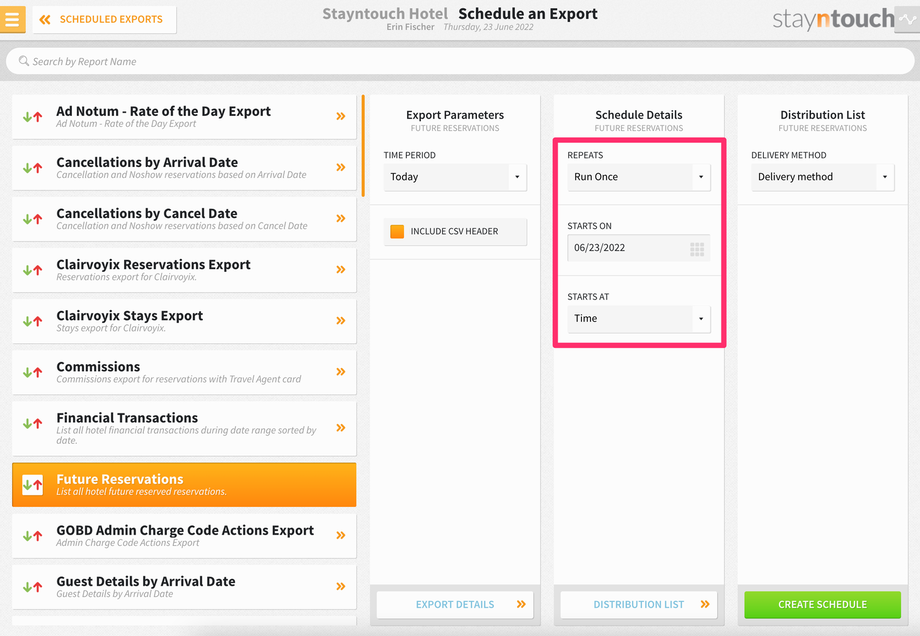This screenshot has height=636, width=920.
Task: Select Clairvoyix Stays Export
Action: tap(184, 321)
